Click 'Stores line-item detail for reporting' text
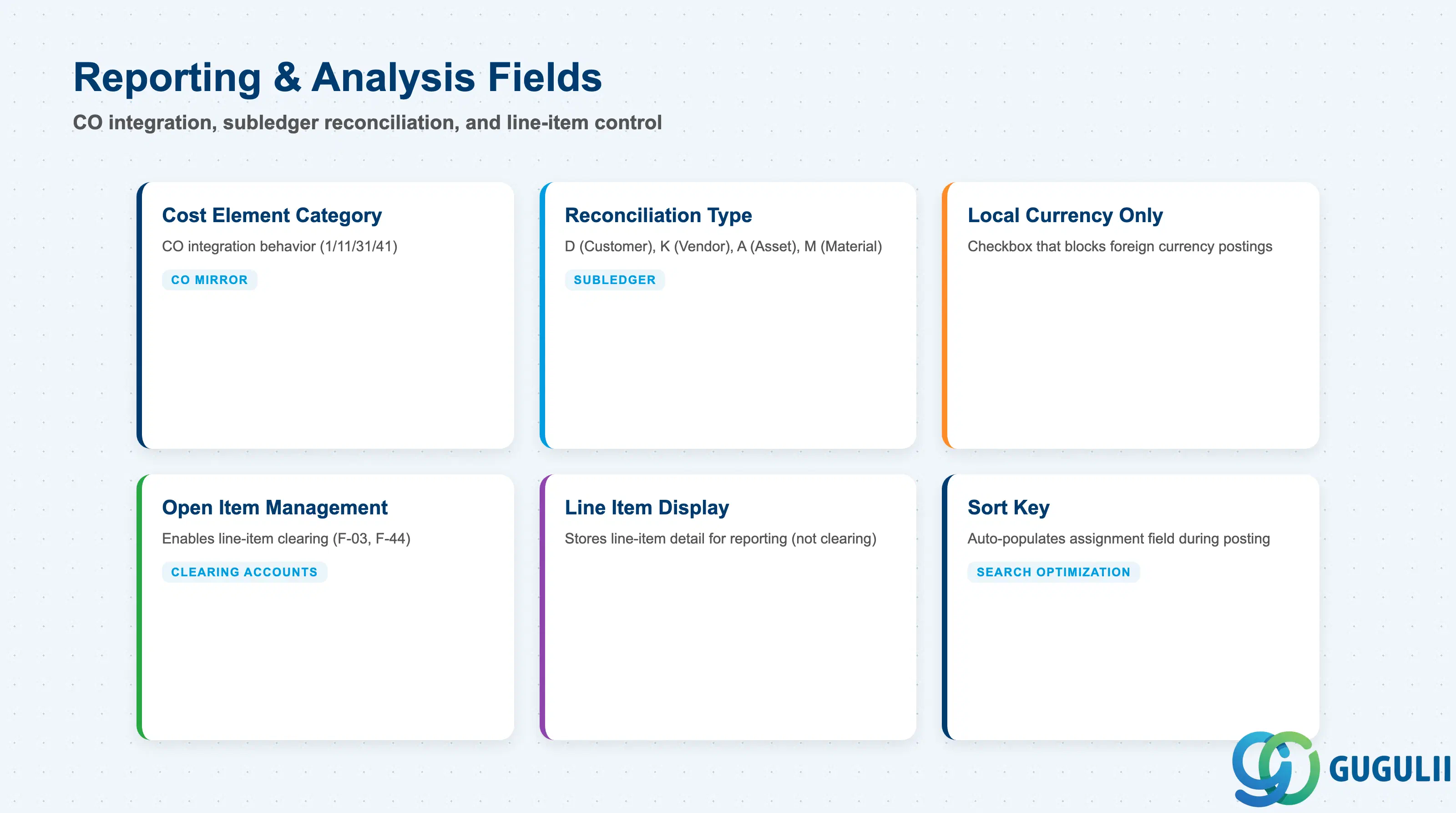Screen dimensions: 1456x813 [721, 539]
